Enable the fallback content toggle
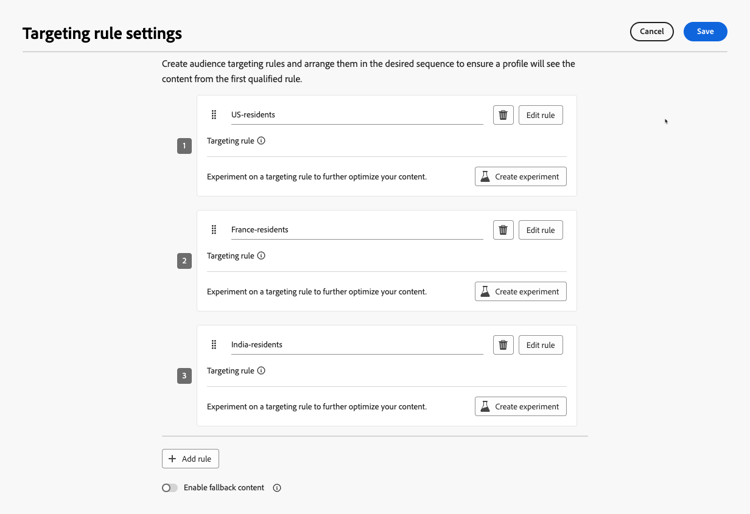Screen dimensions: 750x514 click(x=170, y=488)
